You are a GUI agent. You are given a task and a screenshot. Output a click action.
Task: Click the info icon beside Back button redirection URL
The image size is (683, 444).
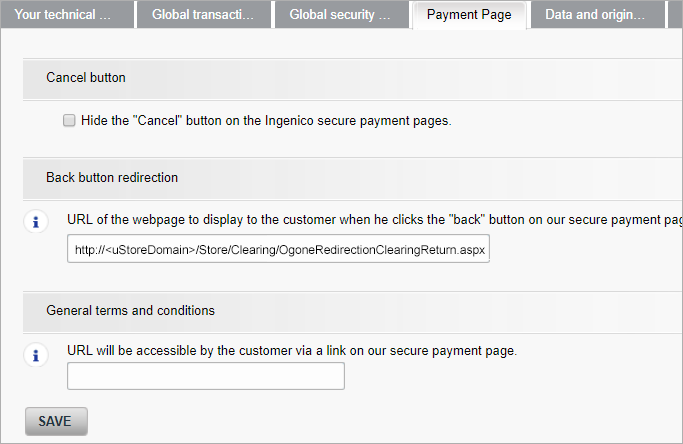click(37, 221)
